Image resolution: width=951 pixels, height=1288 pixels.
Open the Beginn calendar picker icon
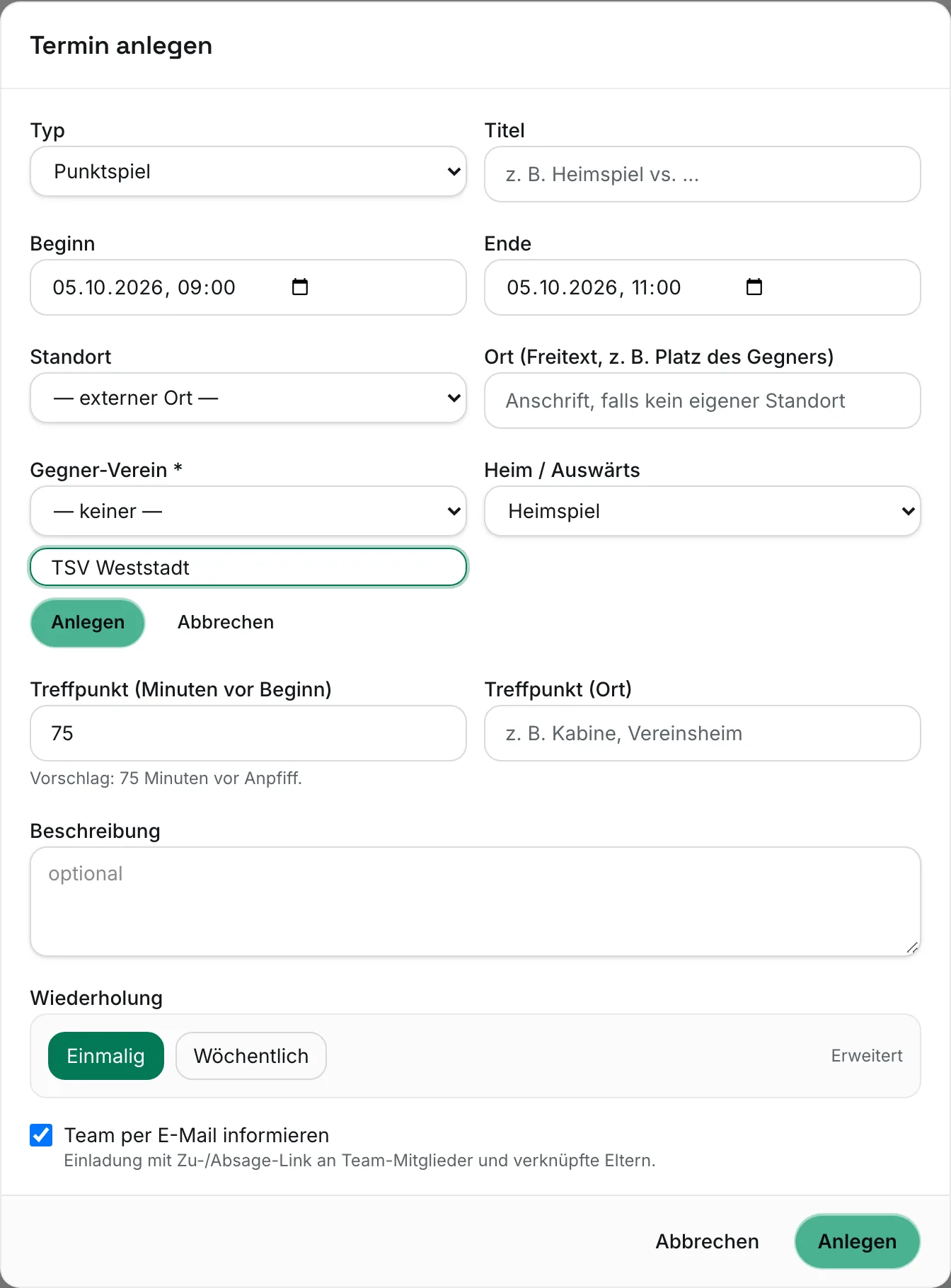(x=300, y=287)
